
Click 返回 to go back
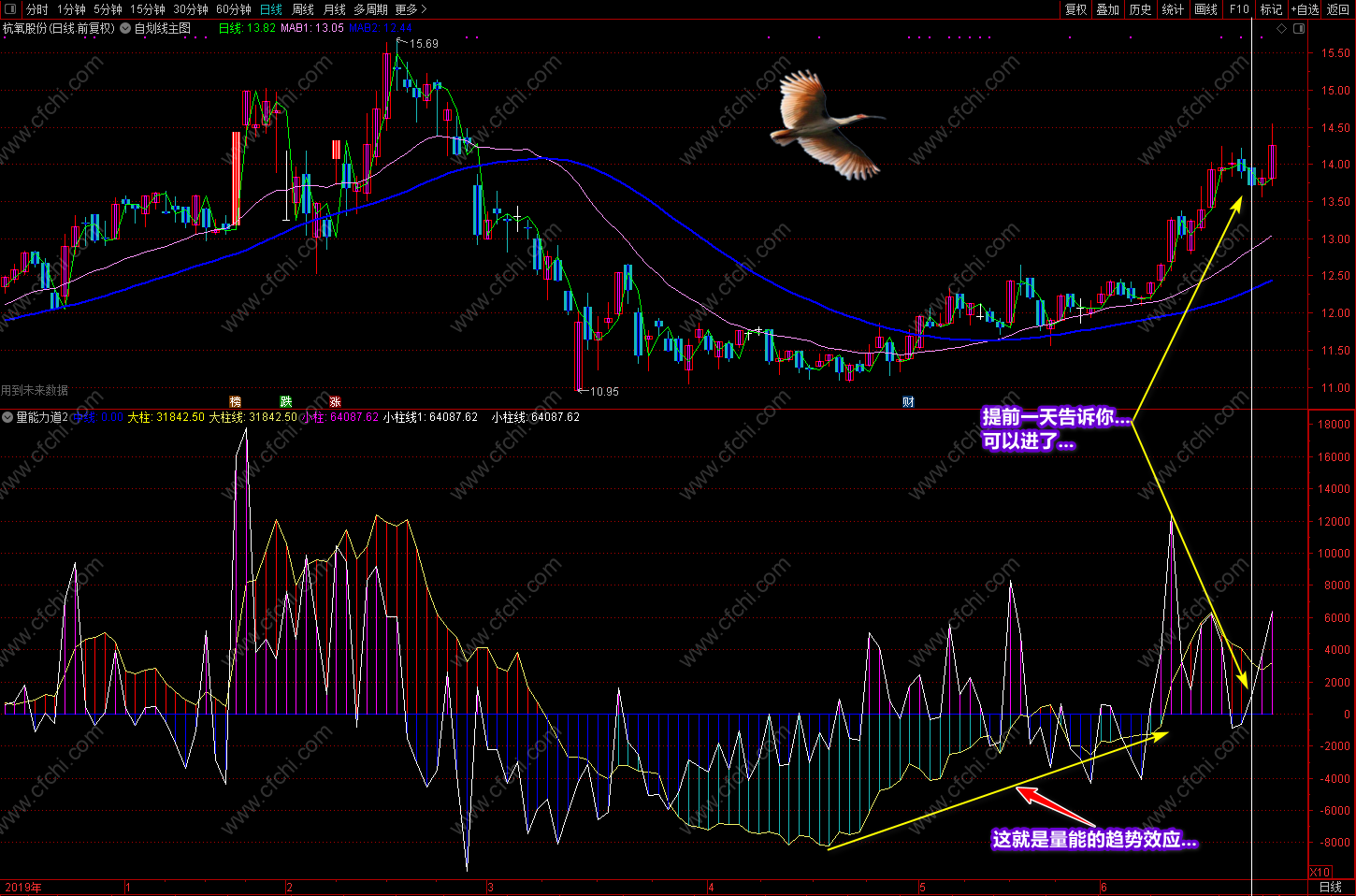click(x=1338, y=9)
